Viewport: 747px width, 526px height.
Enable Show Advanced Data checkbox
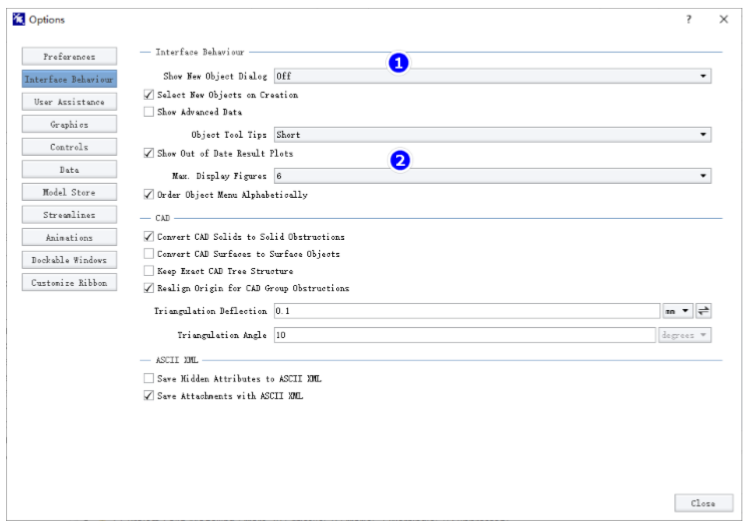149,112
